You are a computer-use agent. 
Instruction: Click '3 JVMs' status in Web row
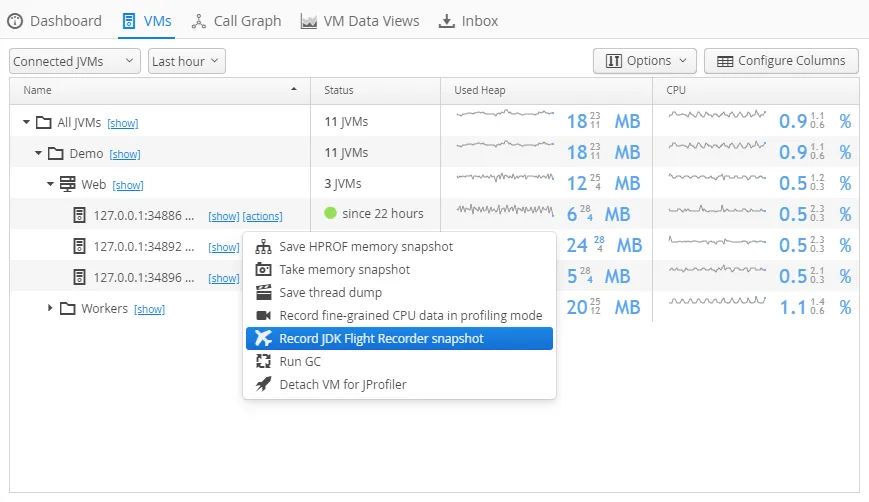click(x=343, y=183)
